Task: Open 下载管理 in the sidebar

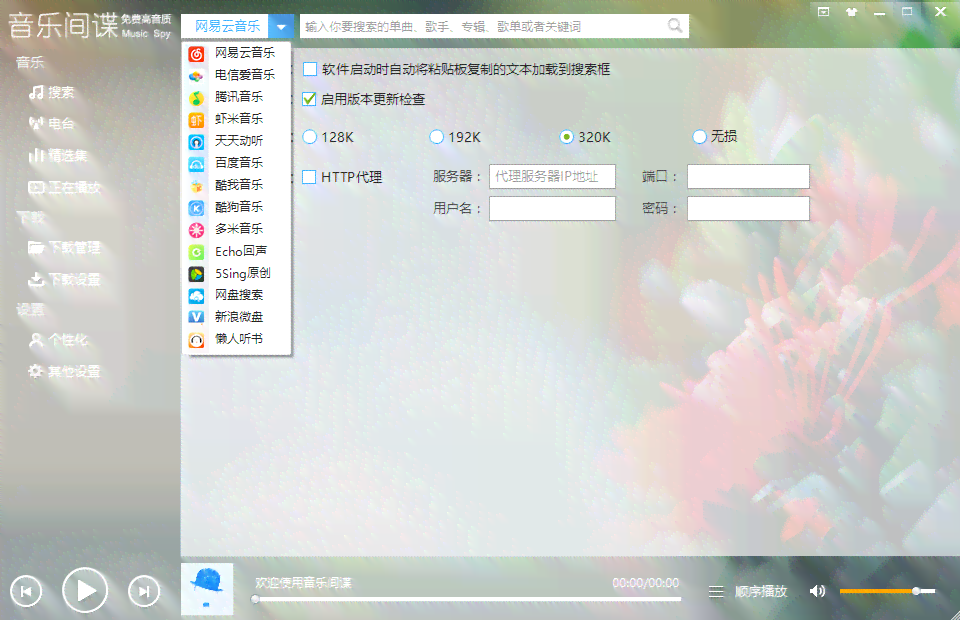Action: point(64,247)
